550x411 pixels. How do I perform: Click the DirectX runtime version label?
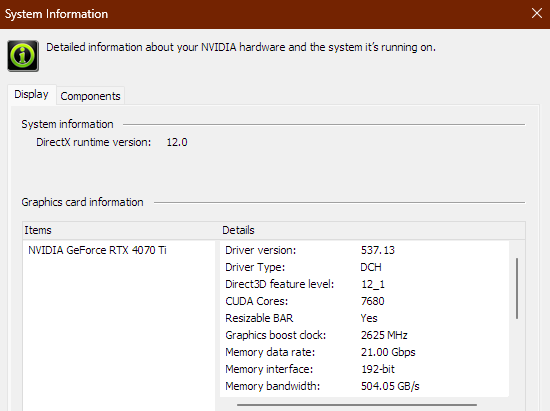(93, 142)
